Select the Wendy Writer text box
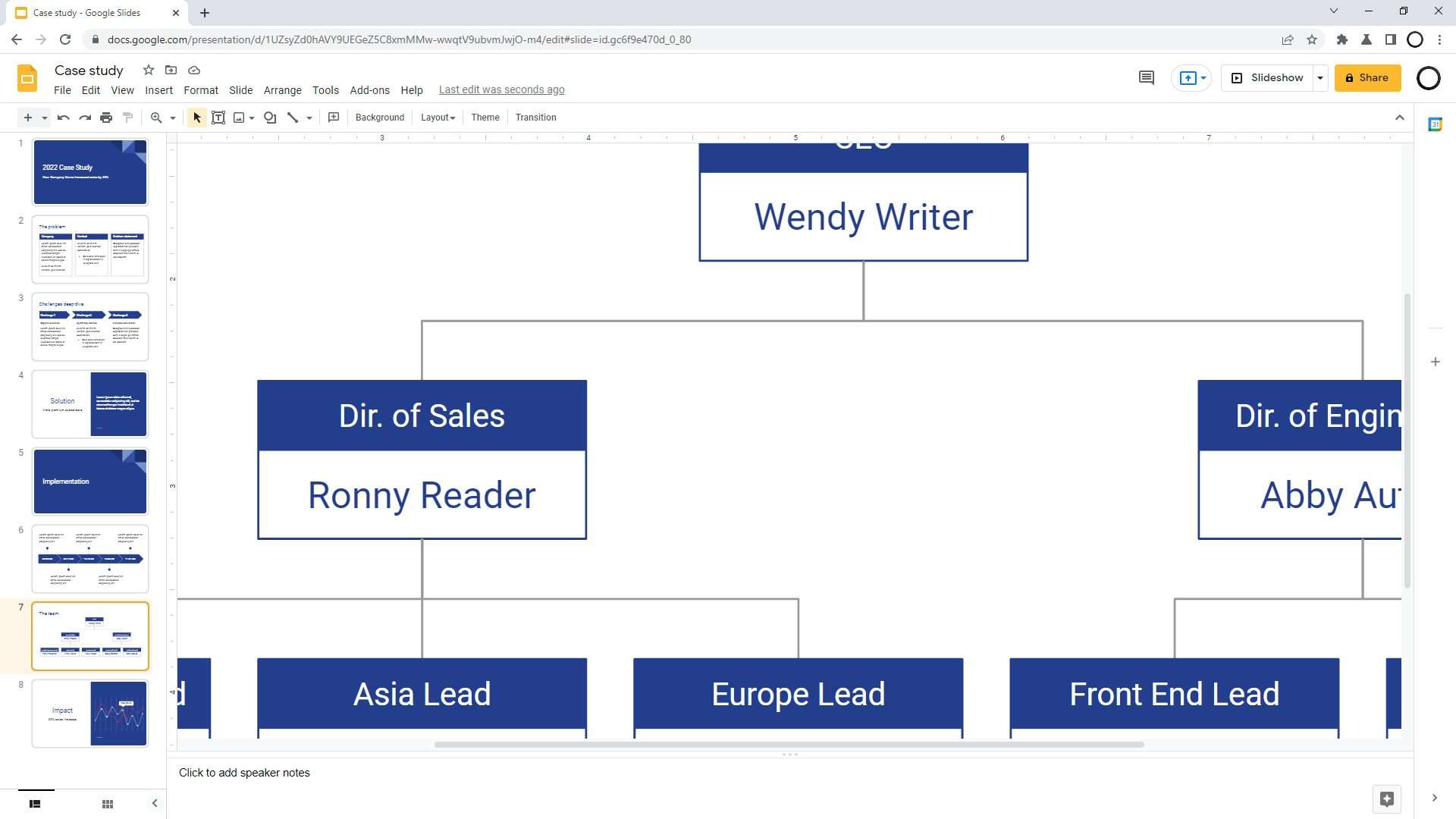The width and height of the screenshot is (1456, 819). tap(864, 217)
